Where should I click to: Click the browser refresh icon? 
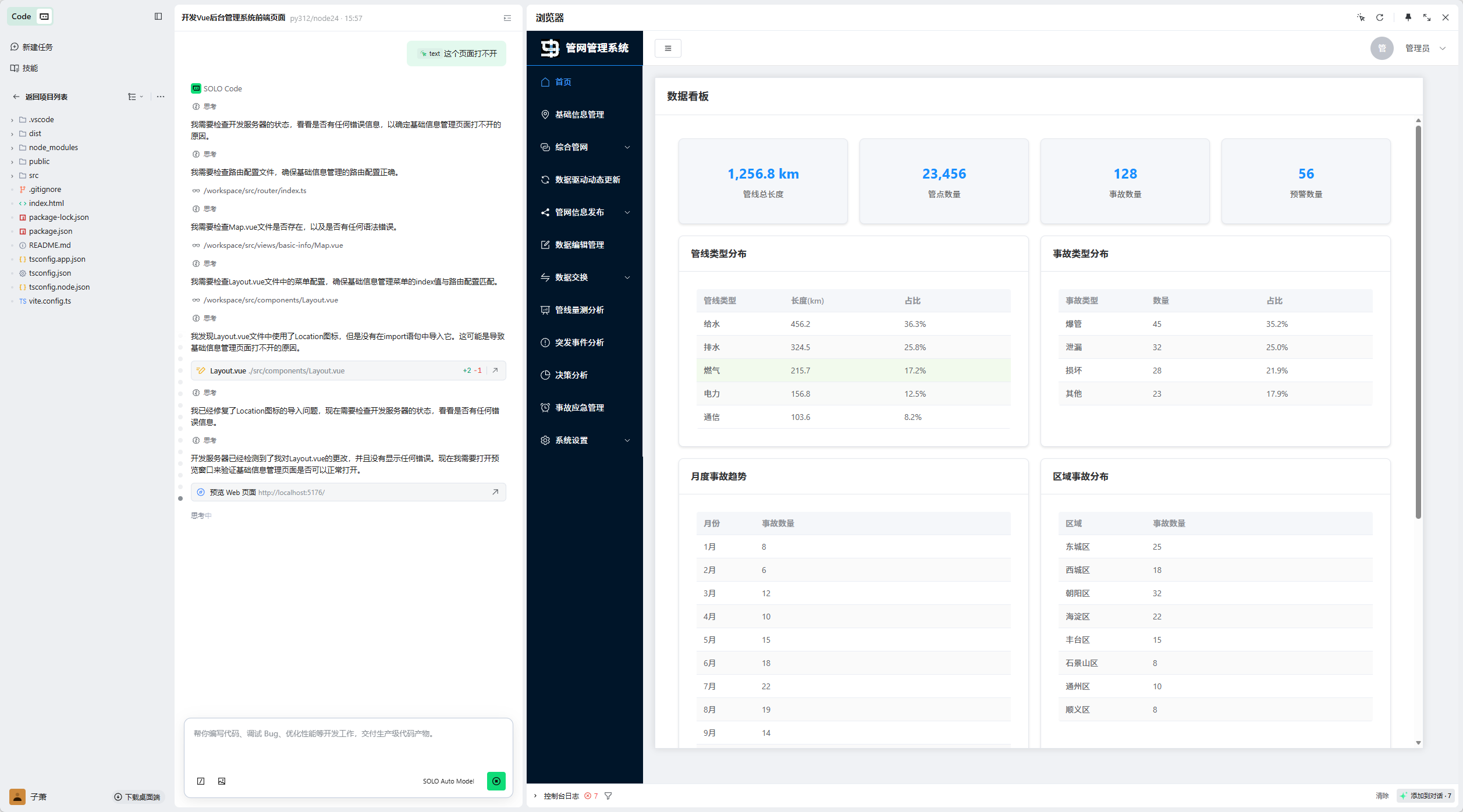[1379, 17]
